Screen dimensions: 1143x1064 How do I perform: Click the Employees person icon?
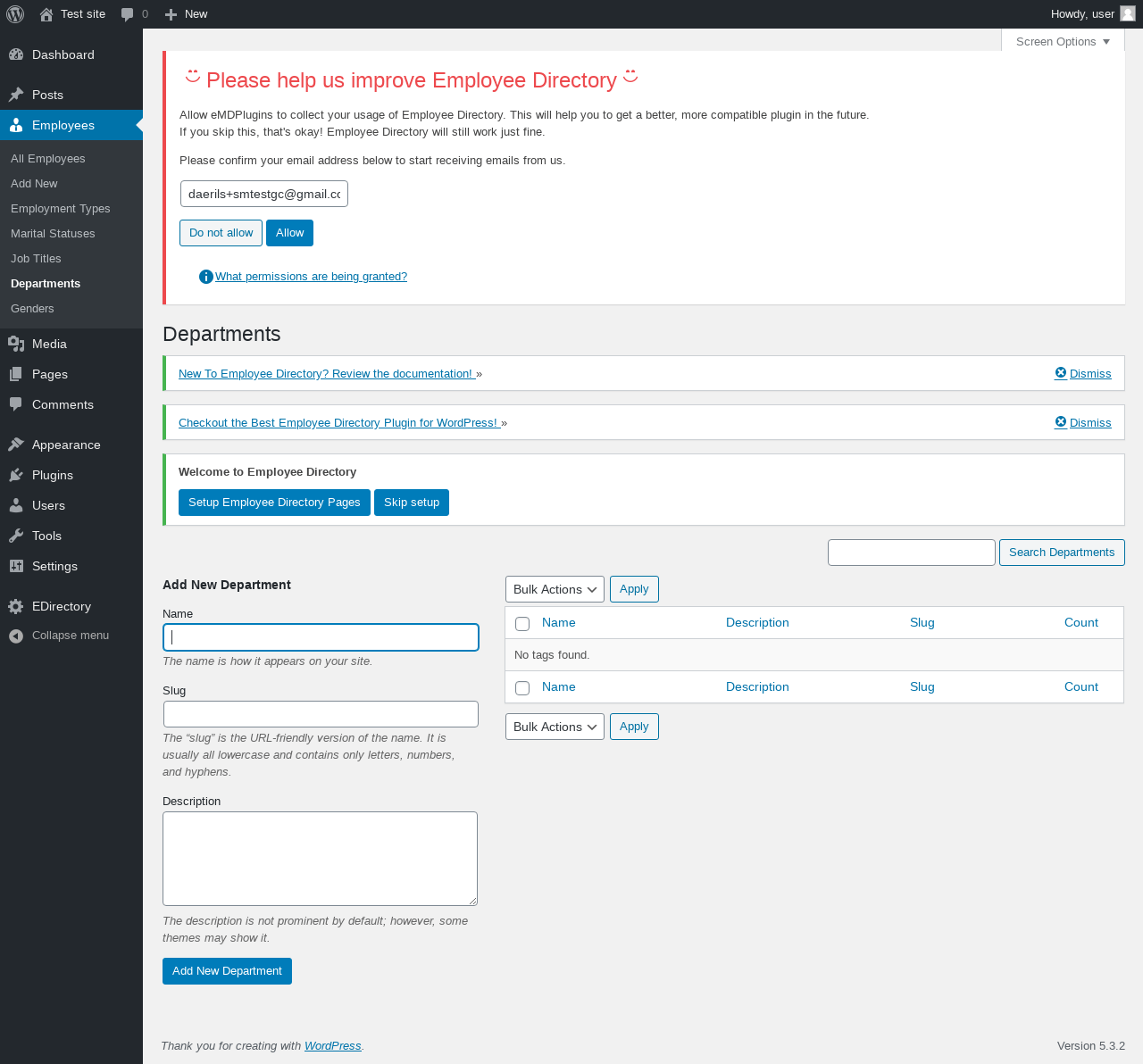pos(16,125)
